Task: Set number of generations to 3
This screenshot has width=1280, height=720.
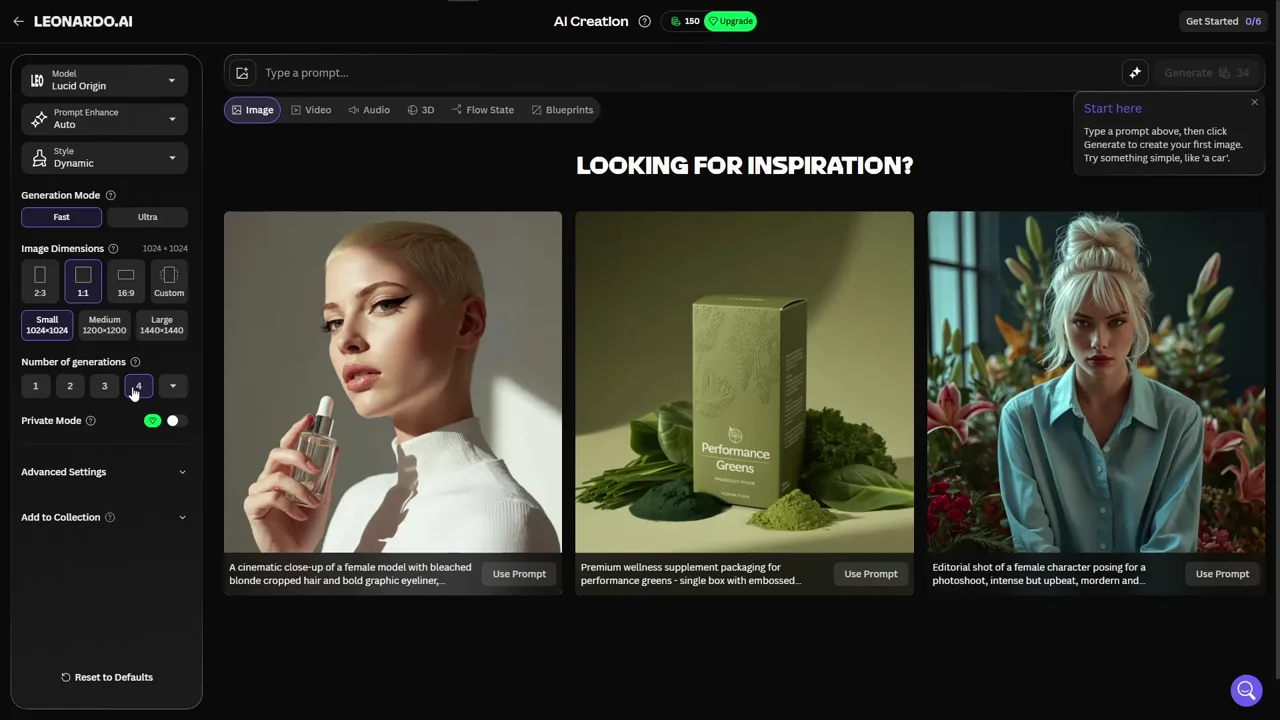Action: [104, 386]
